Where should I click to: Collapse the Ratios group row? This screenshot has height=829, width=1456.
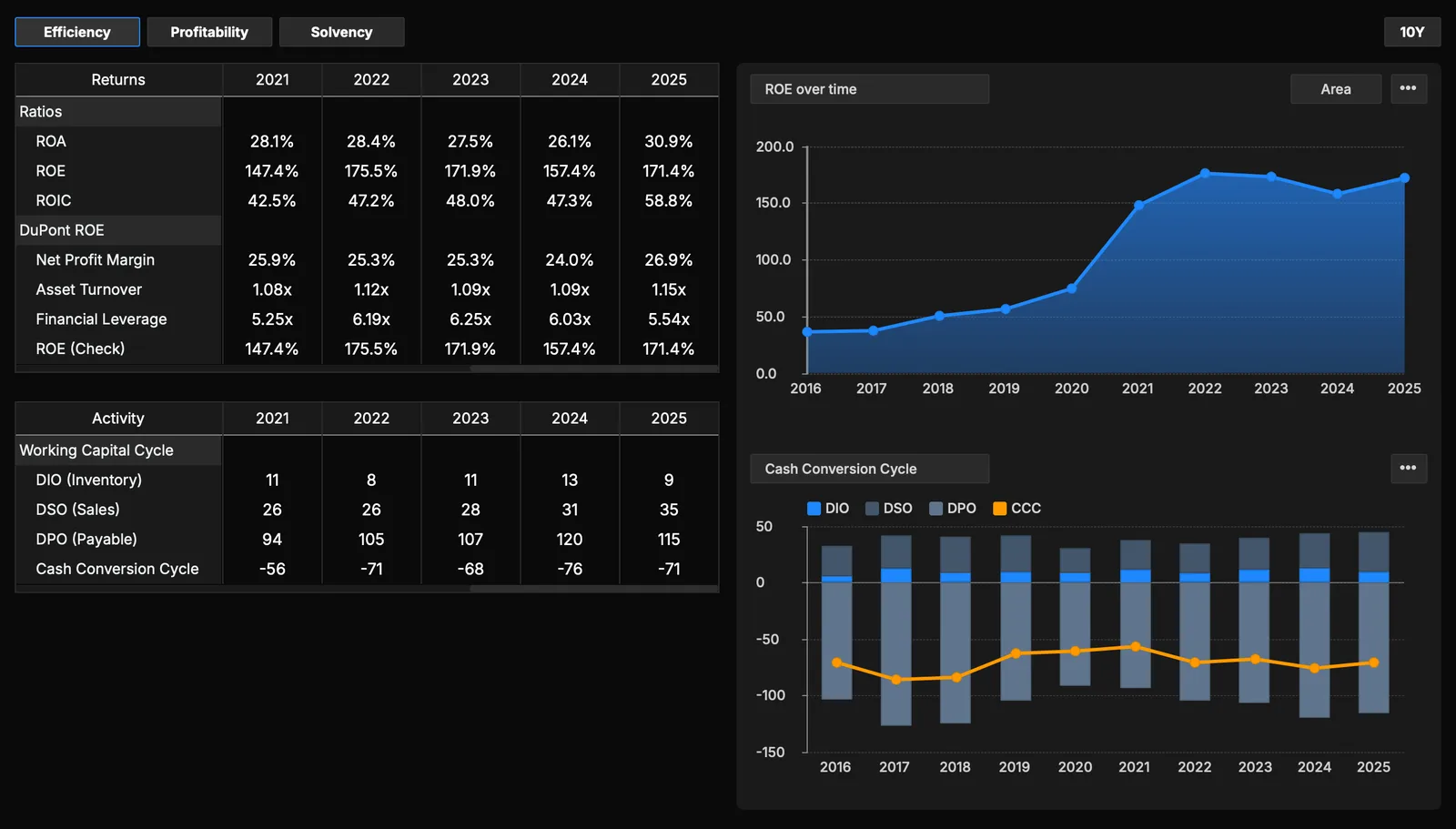click(x=118, y=112)
